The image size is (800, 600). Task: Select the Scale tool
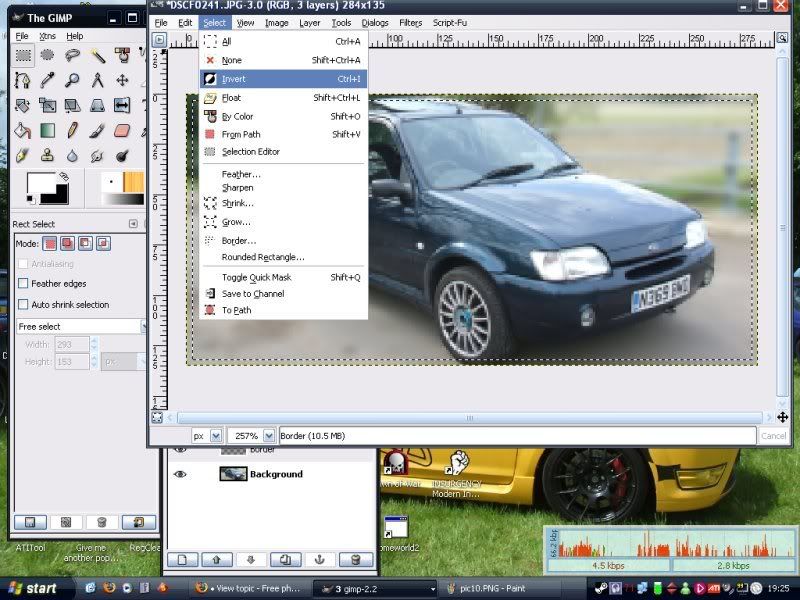(x=47, y=106)
